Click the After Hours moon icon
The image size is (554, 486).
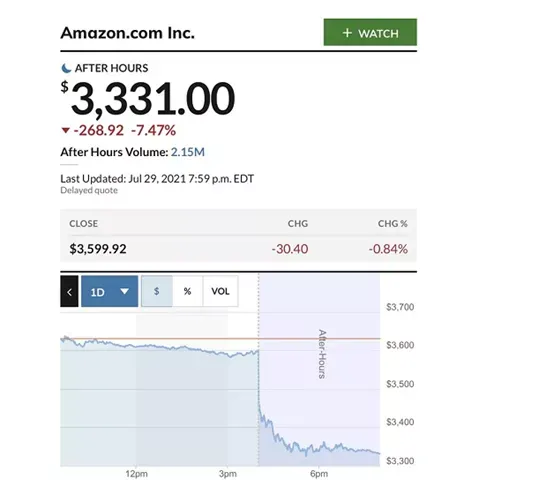click(x=66, y=68)
